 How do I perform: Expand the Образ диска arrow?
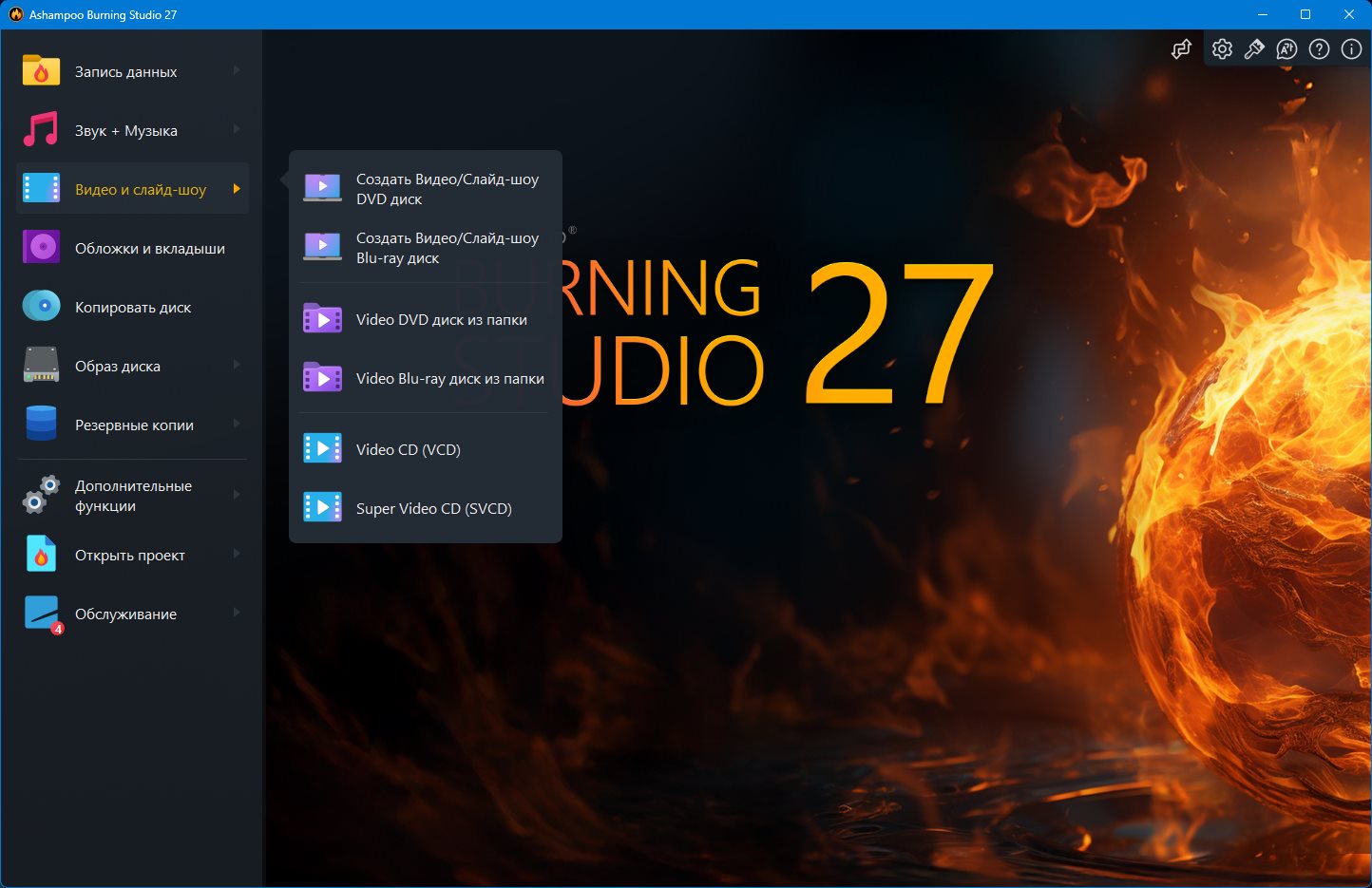point(237,366)
